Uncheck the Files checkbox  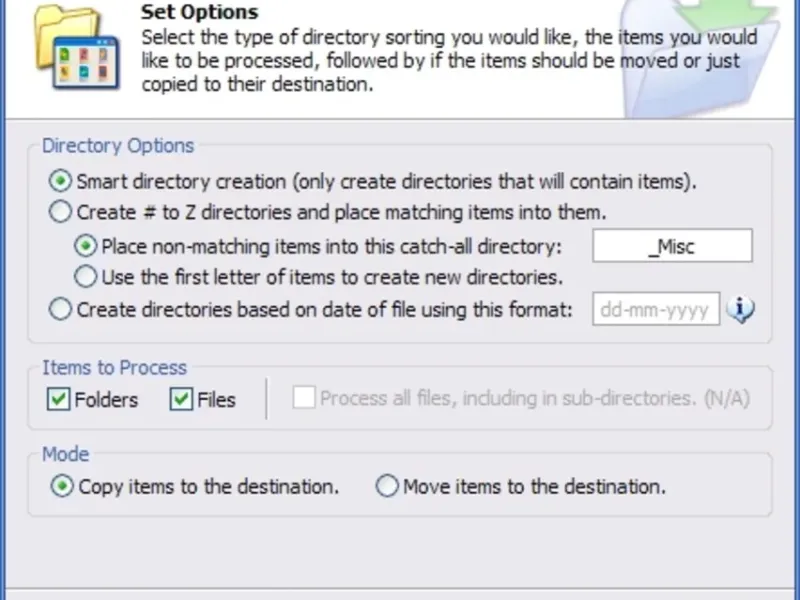point(181,400)
